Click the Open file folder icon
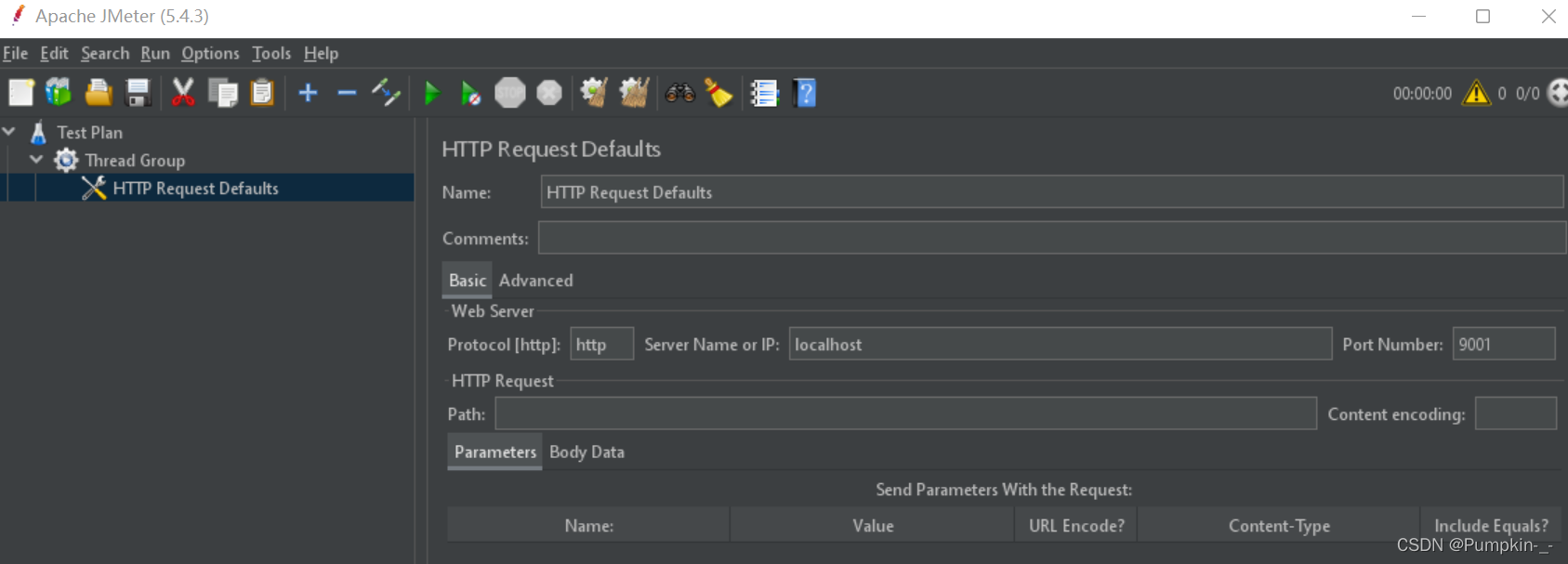Image resolution: width=1568 pixels, height=564 pixels. tap(99, 93)
